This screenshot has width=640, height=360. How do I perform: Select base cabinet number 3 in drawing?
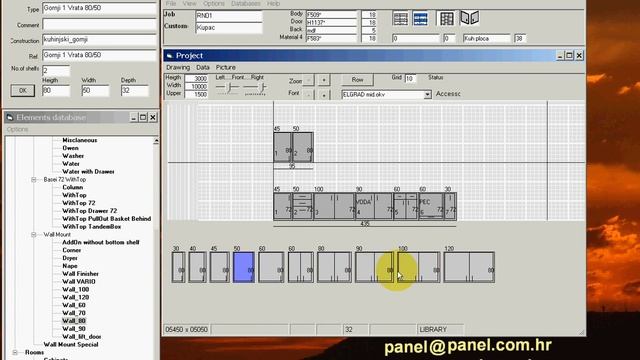tap(334, 207)
